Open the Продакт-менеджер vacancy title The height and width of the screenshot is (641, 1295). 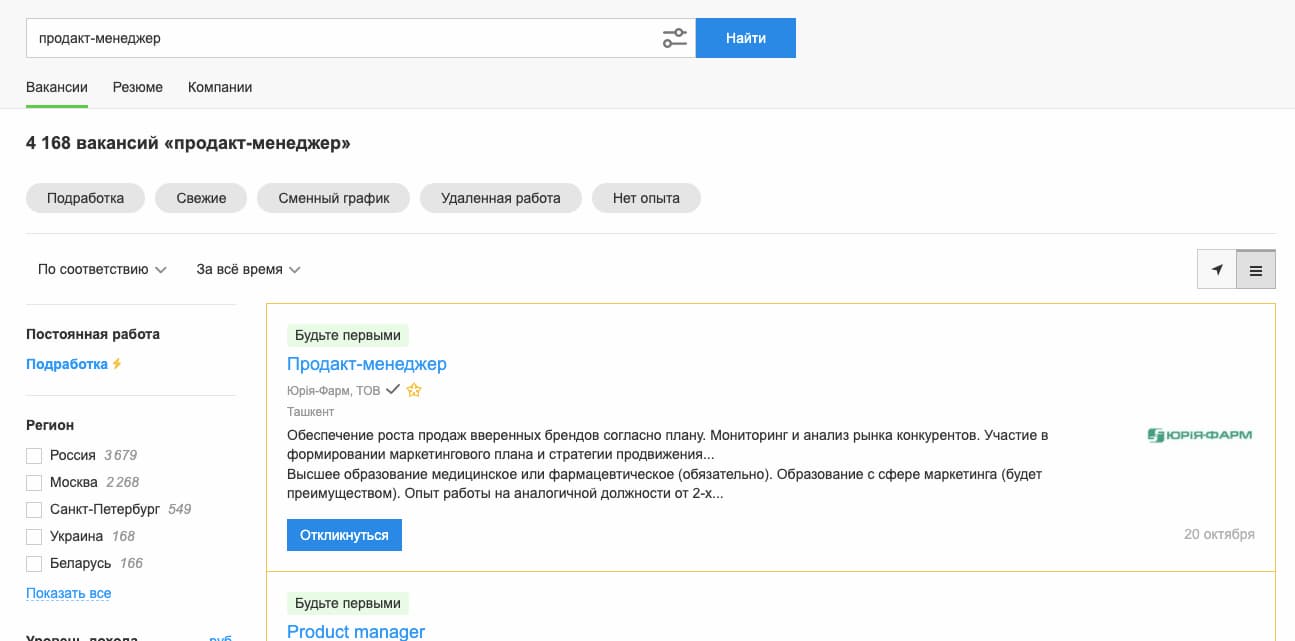[367, 364]
